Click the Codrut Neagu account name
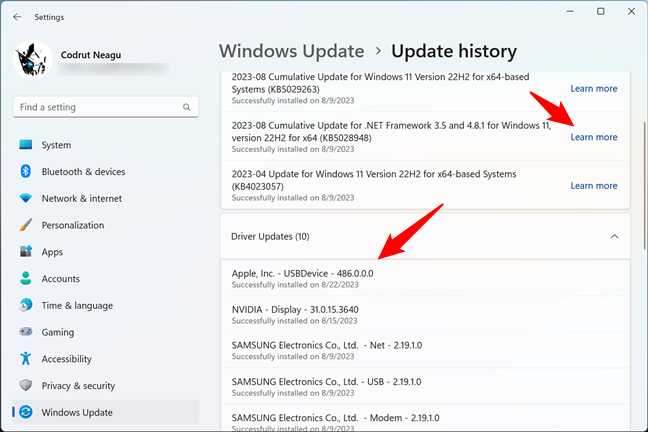Screen dimensions: 648x432 91,55
